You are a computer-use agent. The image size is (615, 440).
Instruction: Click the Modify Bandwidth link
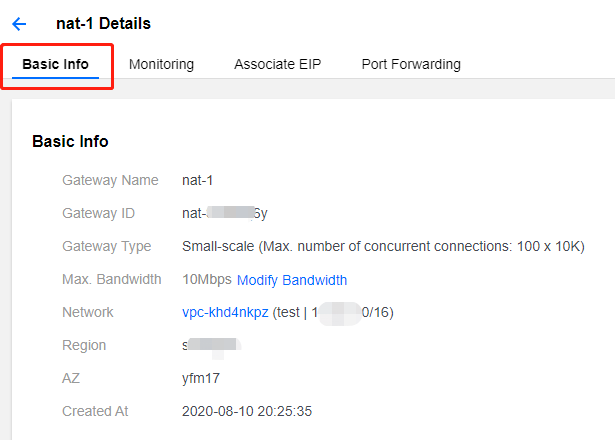pyautogui.click(x=292, y=280)
